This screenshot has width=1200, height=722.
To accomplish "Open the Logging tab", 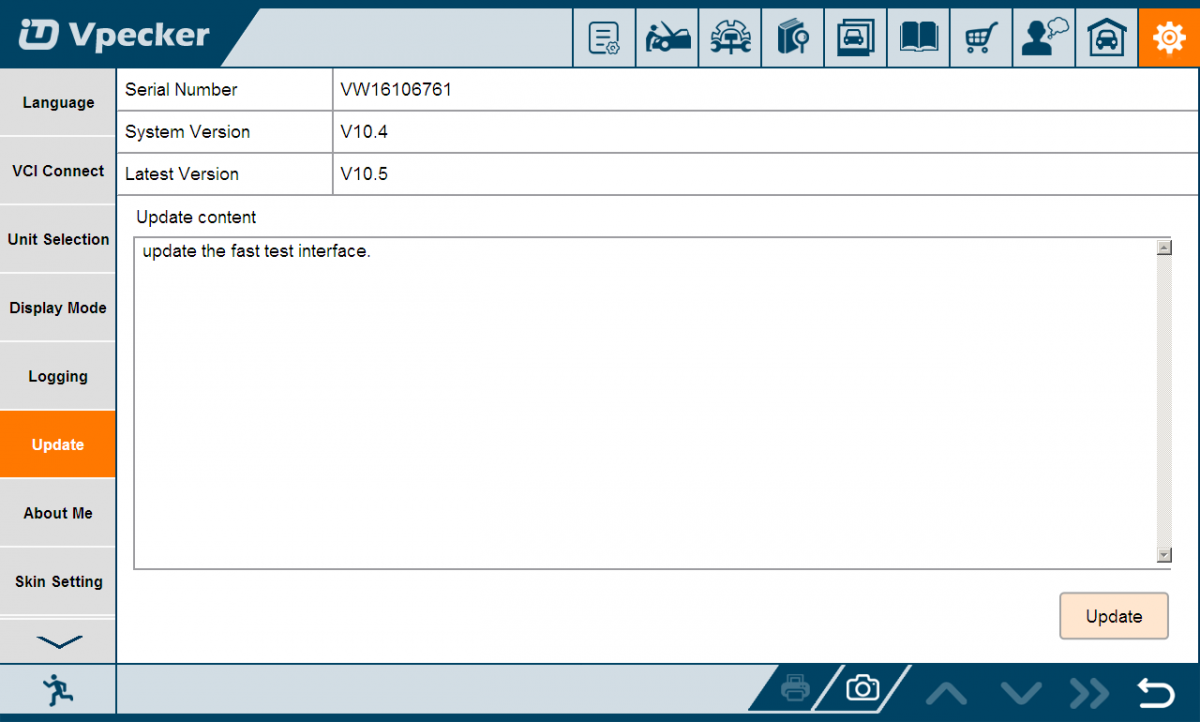I will (x=58, y=377).
